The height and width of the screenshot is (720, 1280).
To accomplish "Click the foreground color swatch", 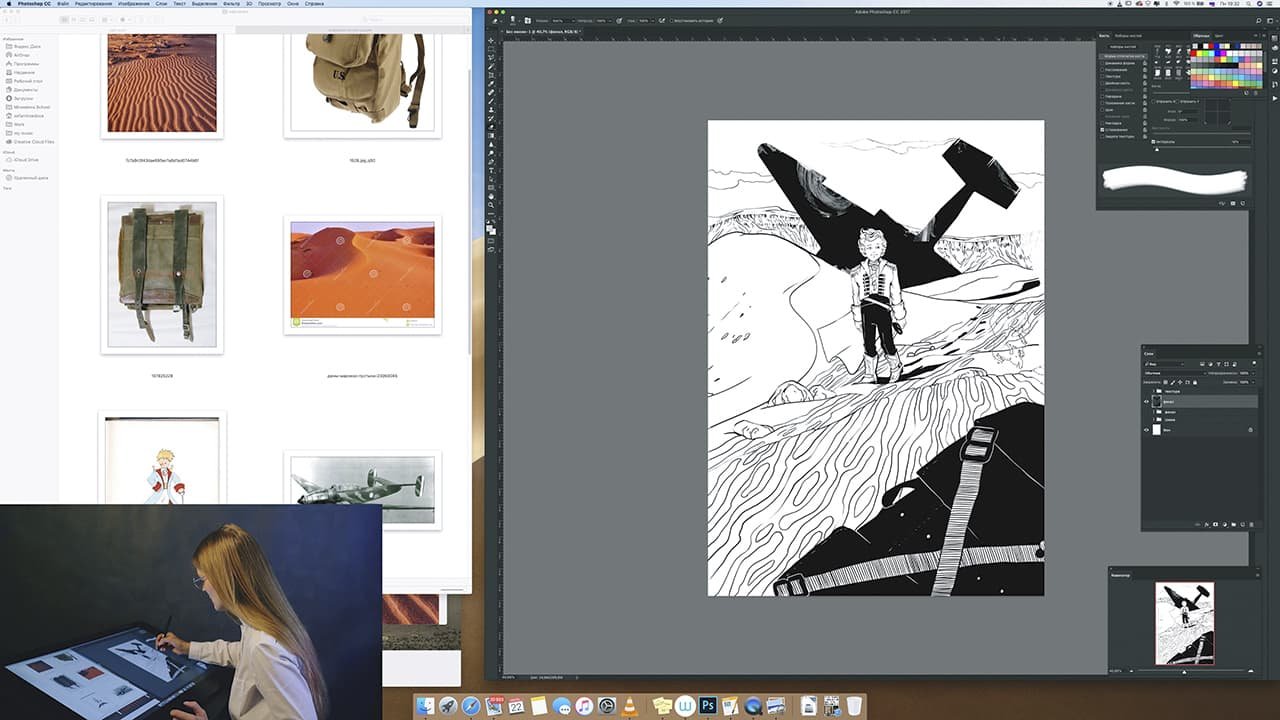I will (489, 228).
